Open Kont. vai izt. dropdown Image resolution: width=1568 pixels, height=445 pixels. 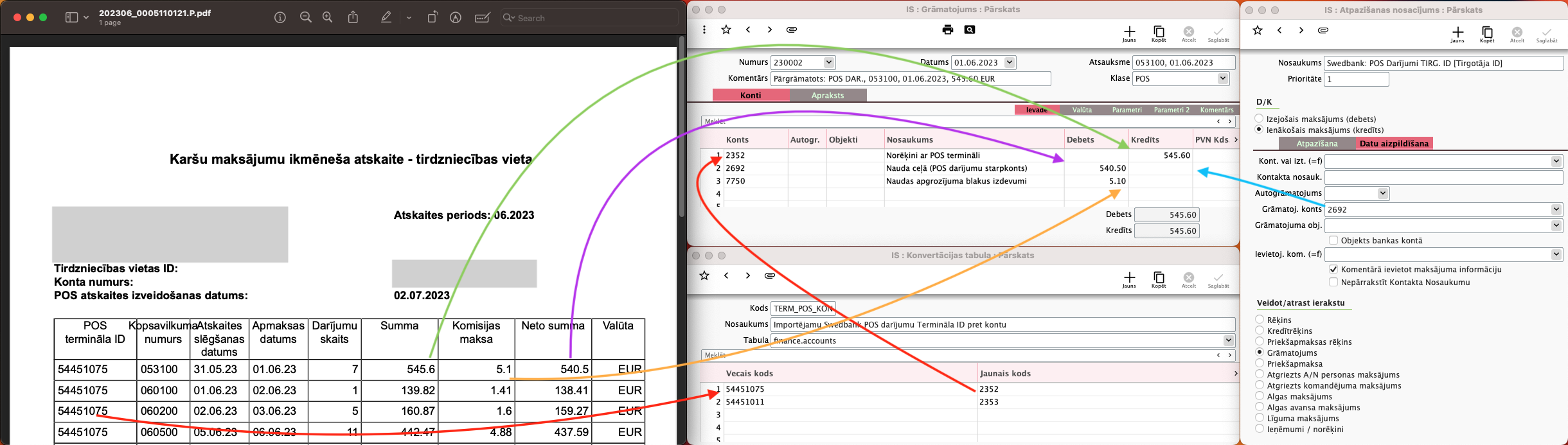[1556, 161]
